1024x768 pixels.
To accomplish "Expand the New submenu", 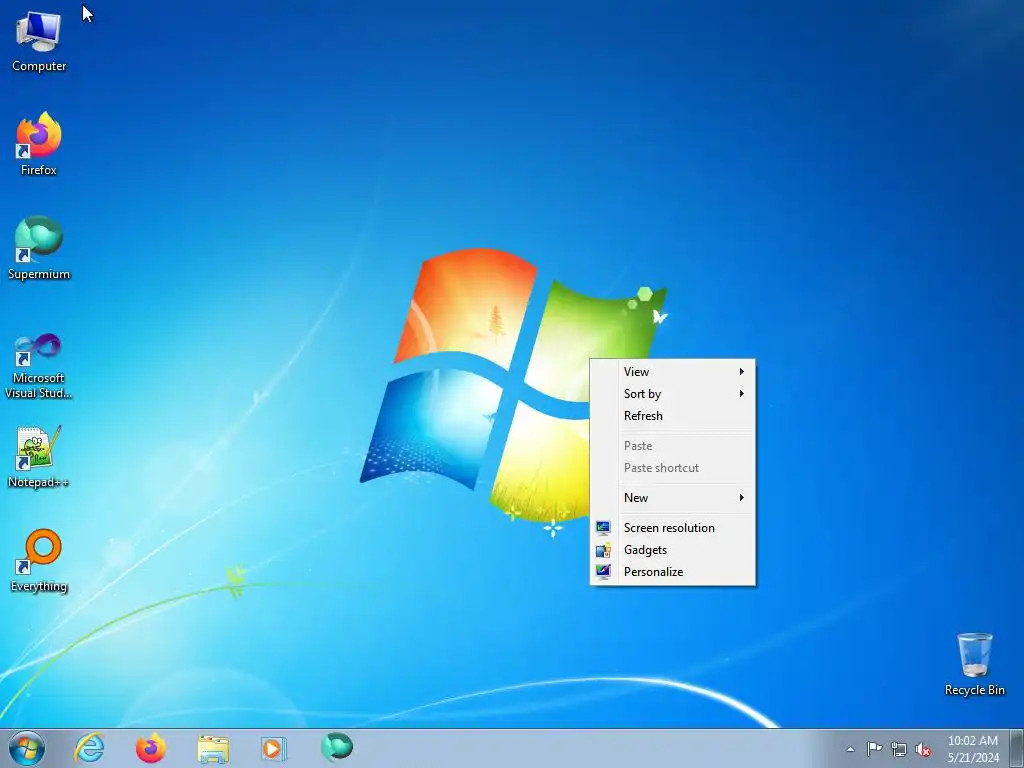I will coord(673,498).
